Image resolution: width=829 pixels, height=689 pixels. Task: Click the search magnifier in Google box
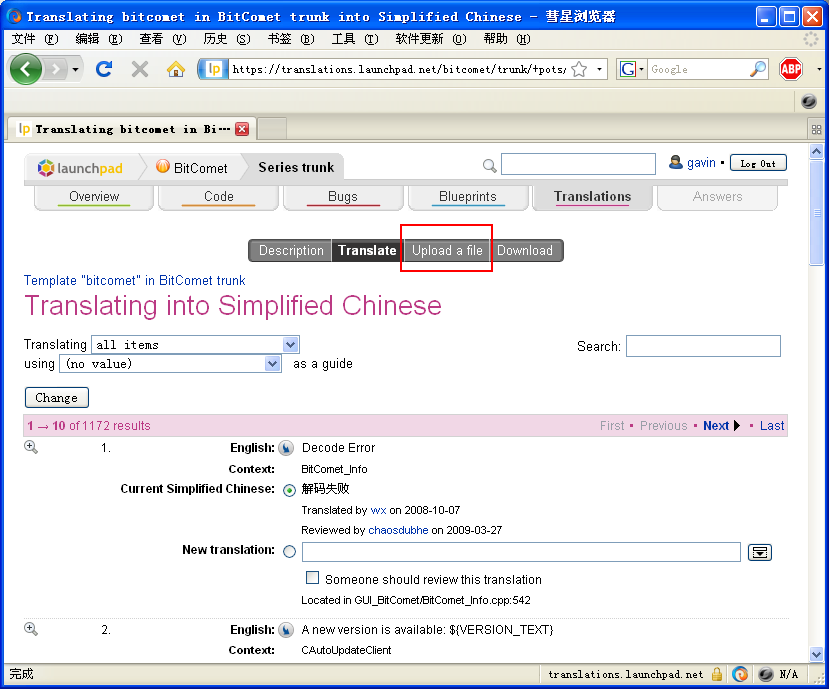coord(758,69)
